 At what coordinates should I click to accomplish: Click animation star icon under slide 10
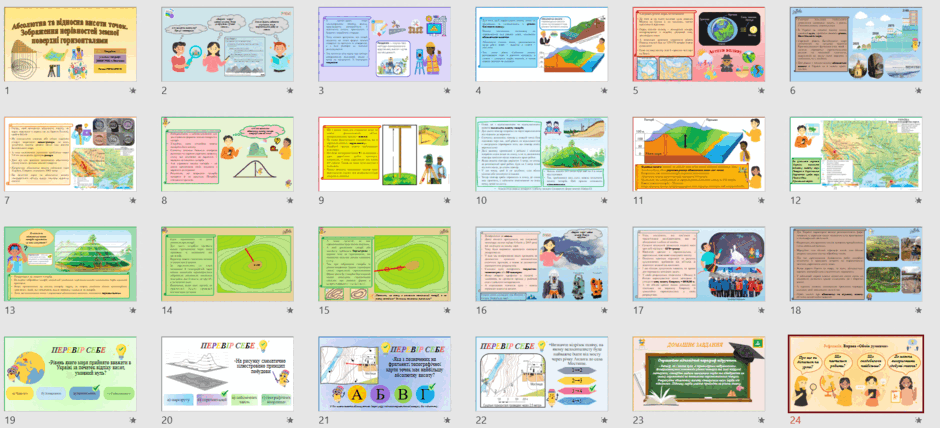(604, 201)
